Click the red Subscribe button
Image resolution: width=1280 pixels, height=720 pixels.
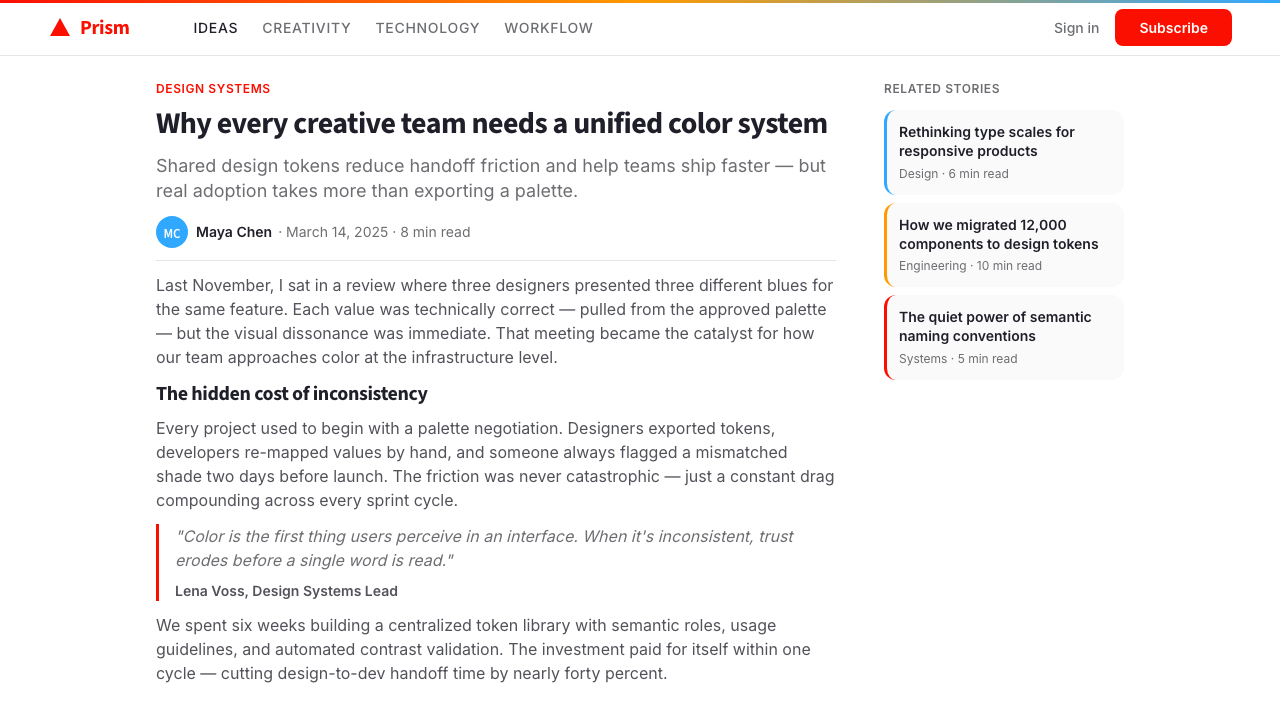[1173, 28]
